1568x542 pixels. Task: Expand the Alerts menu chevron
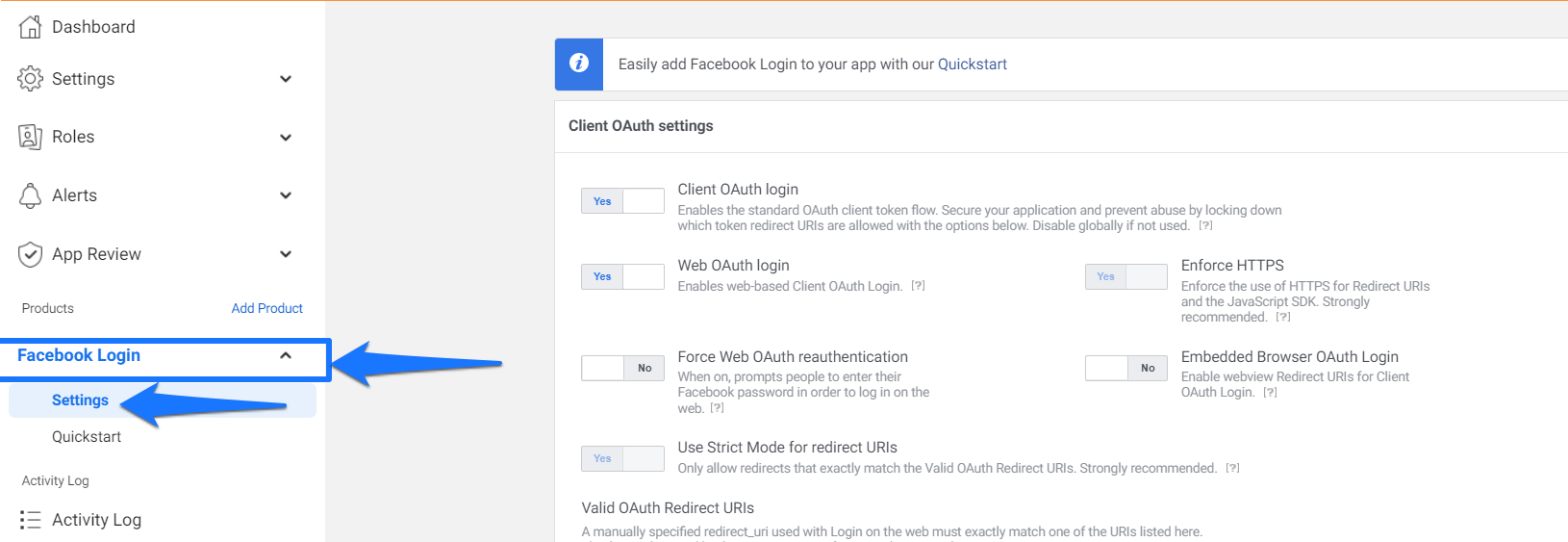point(286,195)
